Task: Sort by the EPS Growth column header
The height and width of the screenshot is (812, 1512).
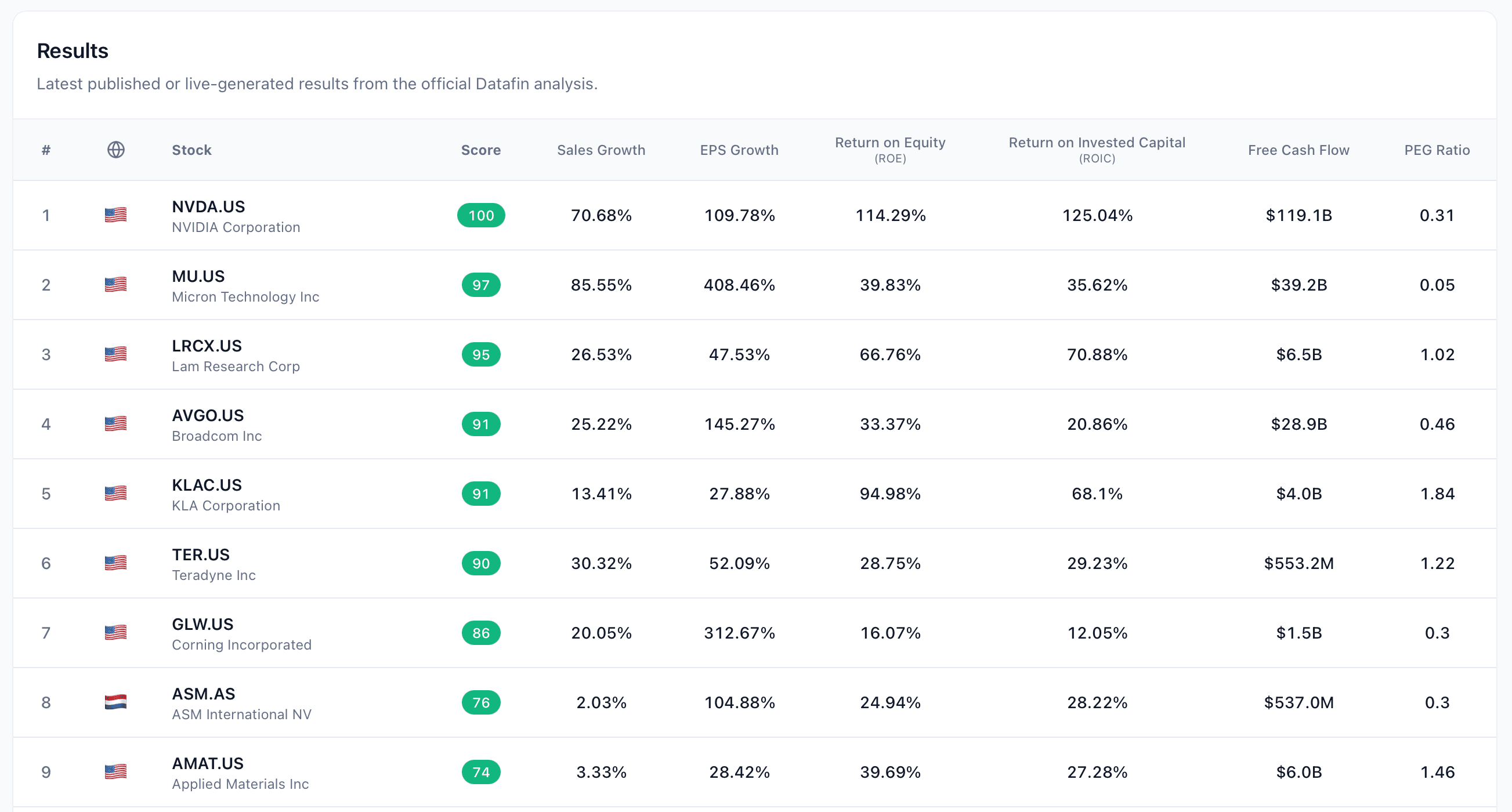Action: coord(739,150)
